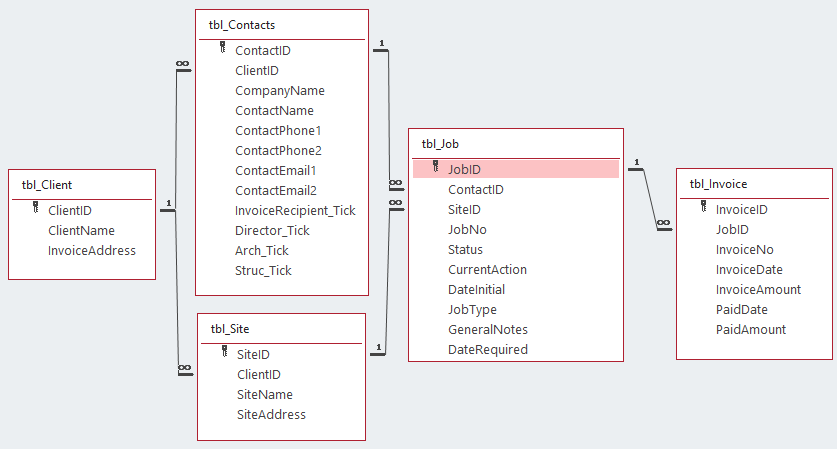Click the primary key icon in tbl_Site
The image size is (837, 449).
point(224,353)
